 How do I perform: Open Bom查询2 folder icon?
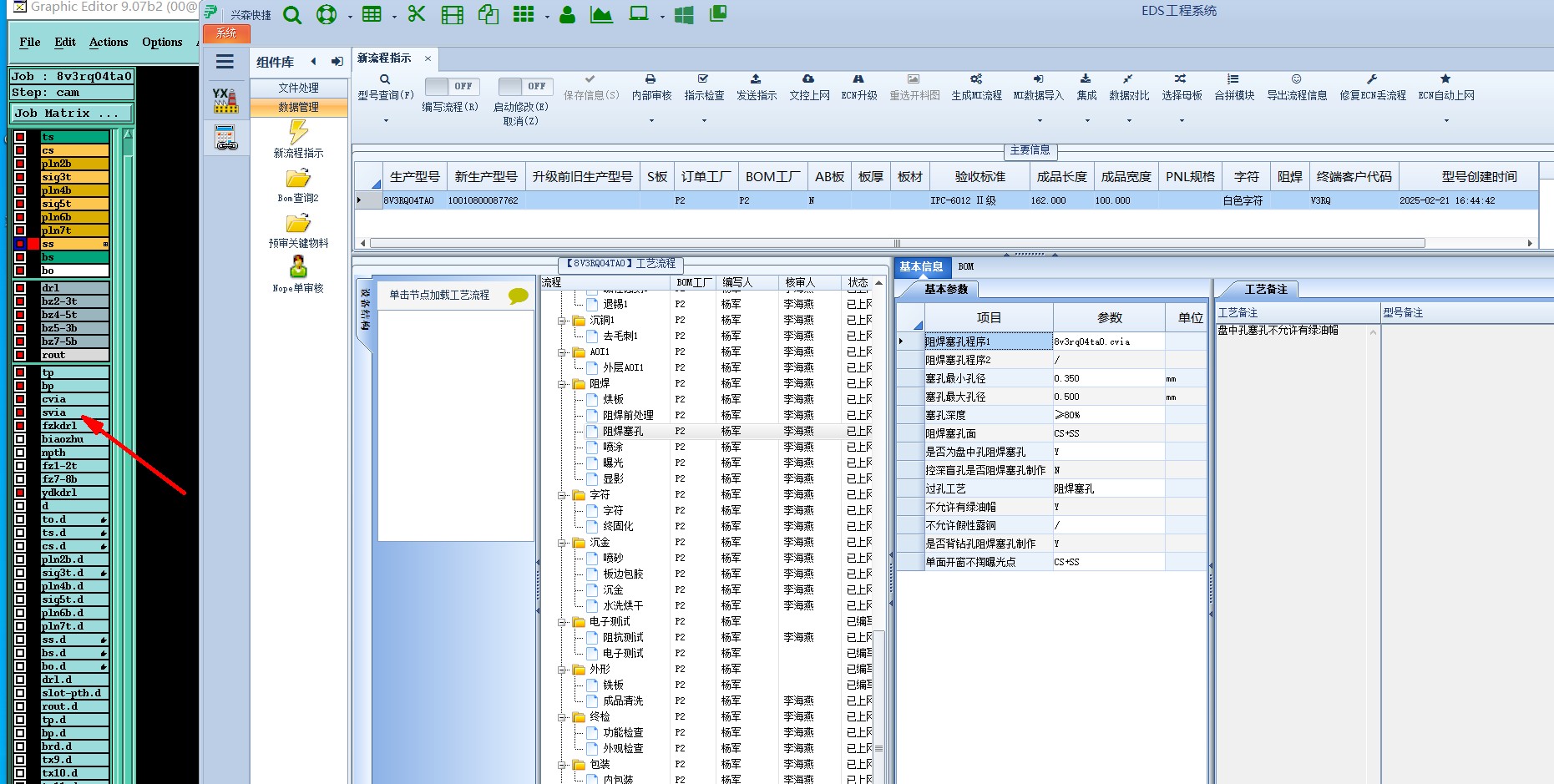pyautogui.click(x=298, y=179)
